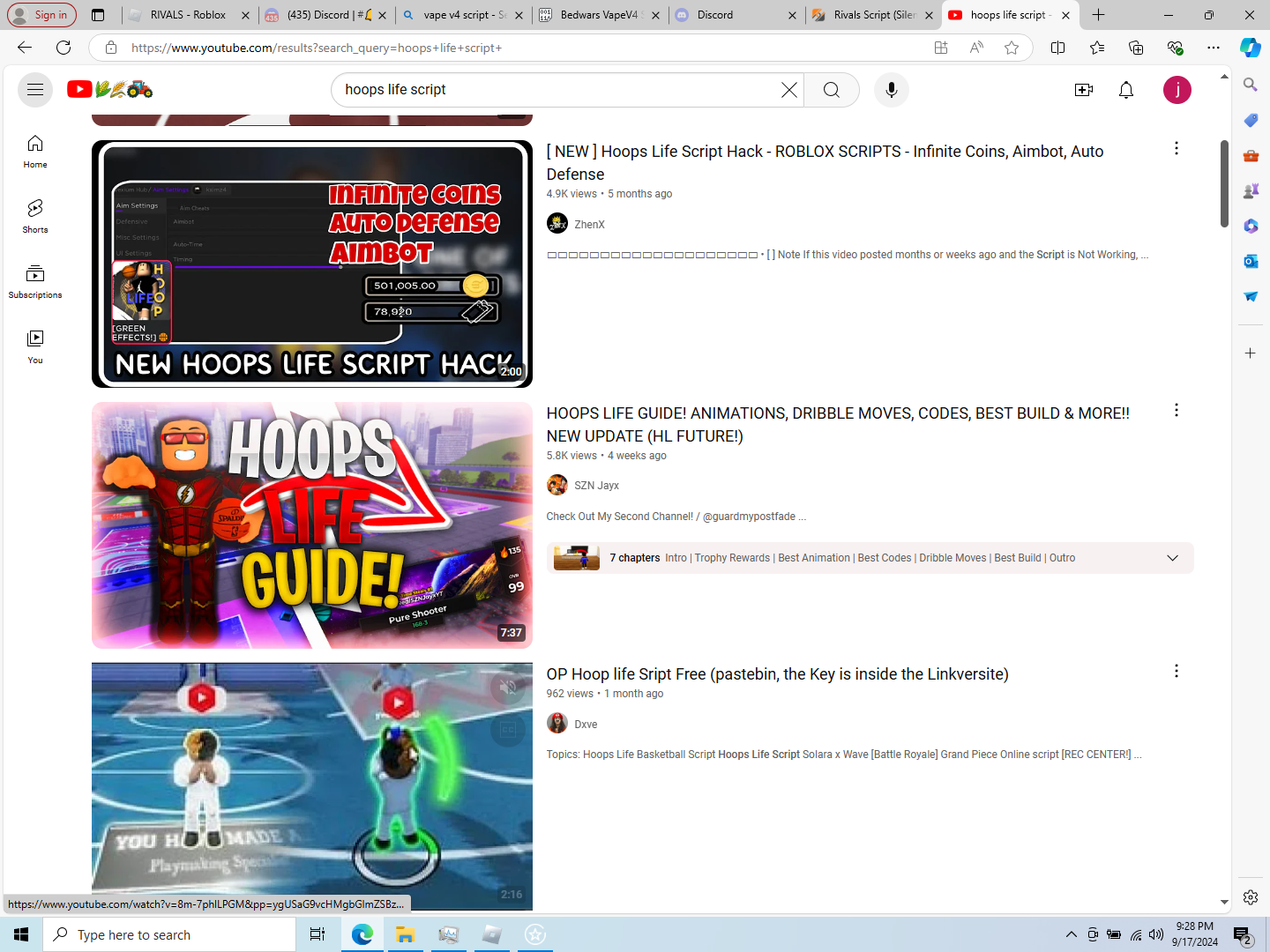Play the Hoops Life Guide thumbnail
Screen dimensions: 1270x952
(x=312, y=525)
